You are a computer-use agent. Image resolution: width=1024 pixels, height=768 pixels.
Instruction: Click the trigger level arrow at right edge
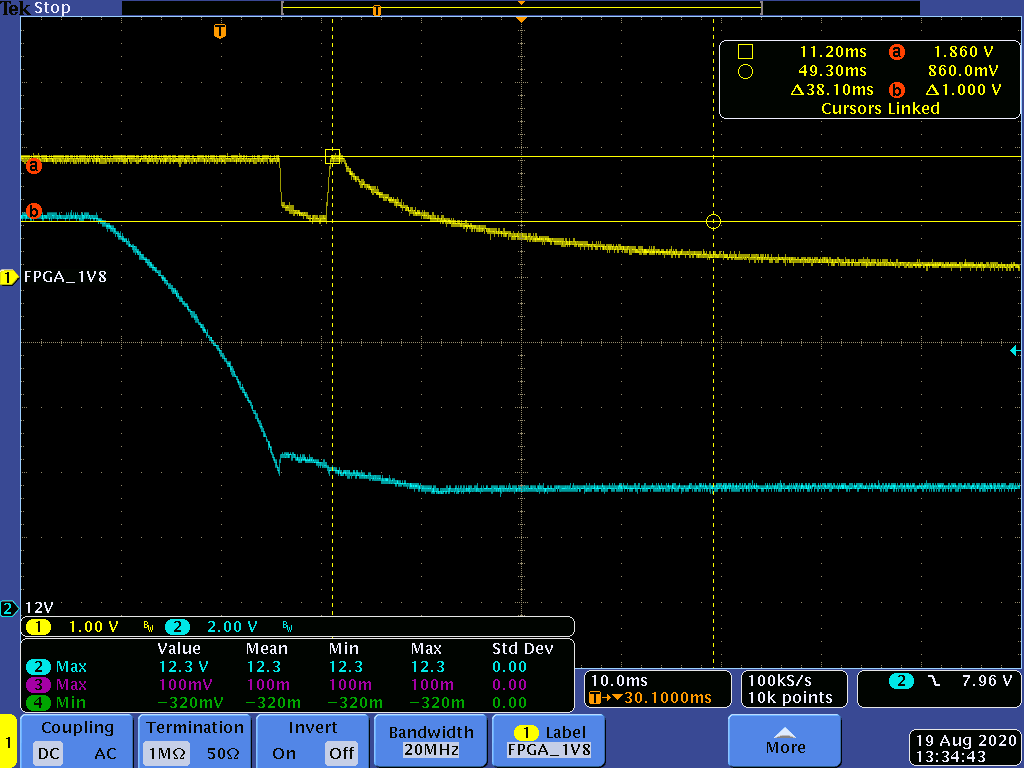1015,351
